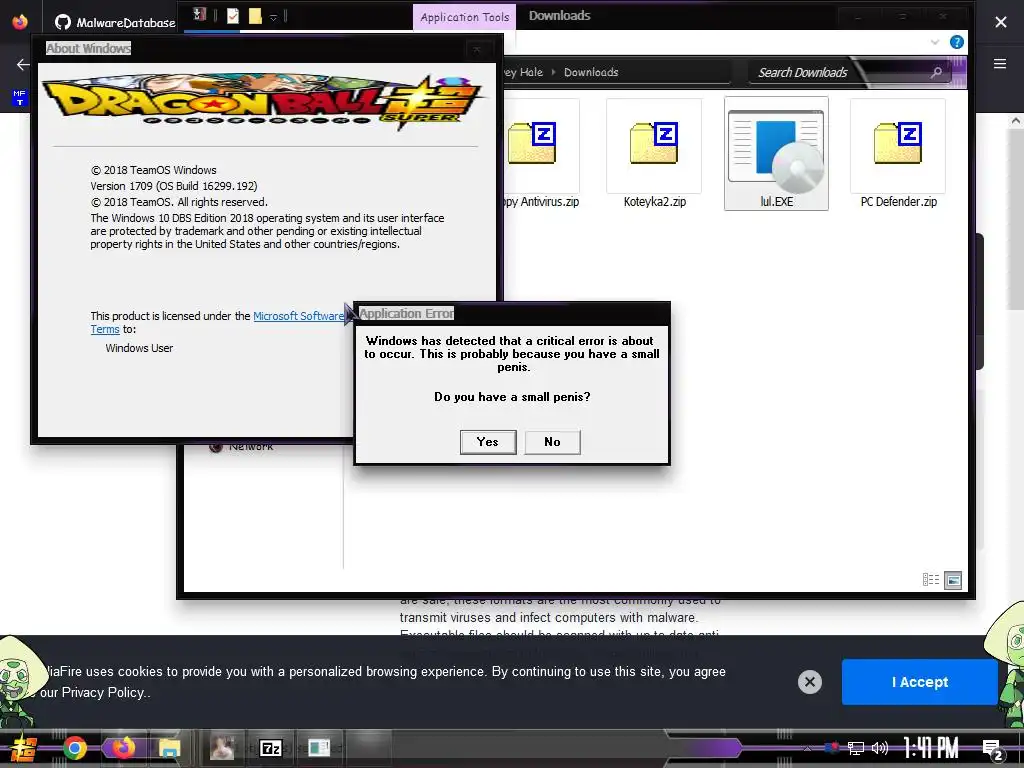Select the Antivirus.zip archive icon
The height and width of the screenshot is (768, 1024).
pyautogui.click(x=532, y=143)
